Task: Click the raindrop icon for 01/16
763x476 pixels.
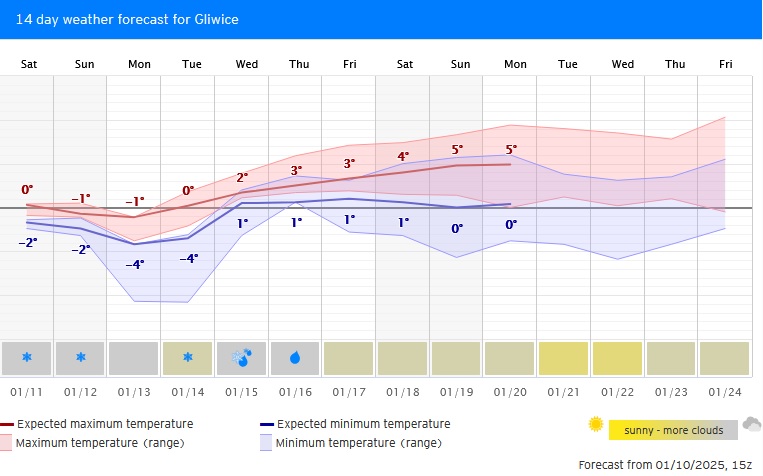Action: pos(295,357)
